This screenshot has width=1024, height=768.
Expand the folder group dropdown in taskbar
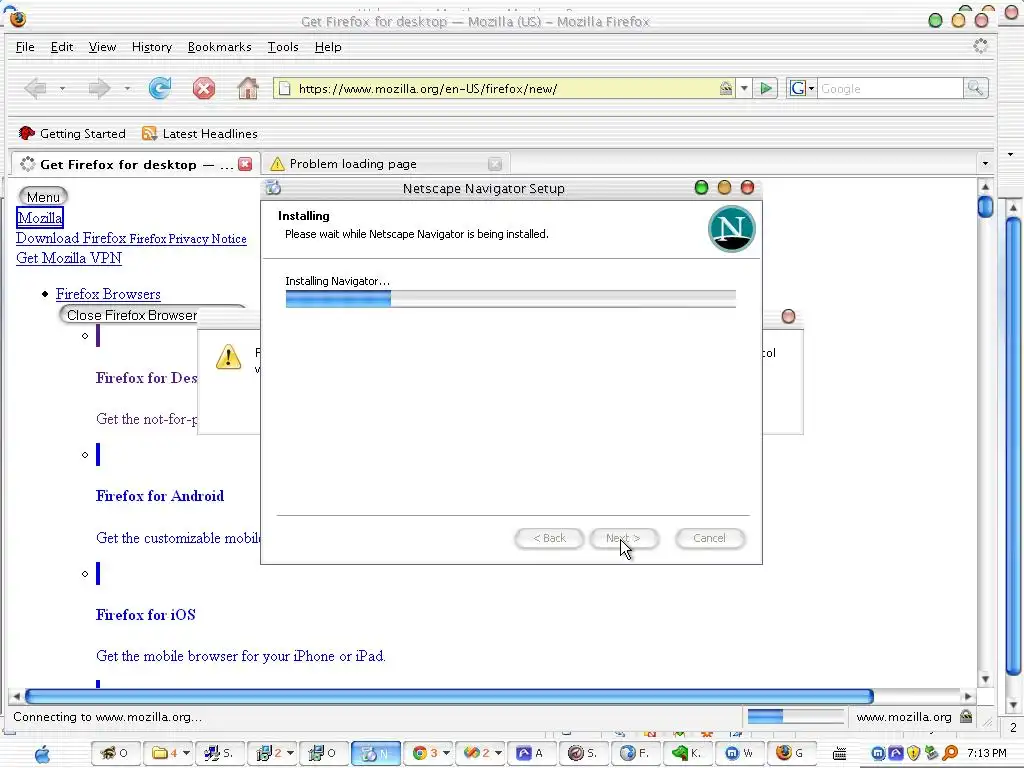[x=186, y=753]
